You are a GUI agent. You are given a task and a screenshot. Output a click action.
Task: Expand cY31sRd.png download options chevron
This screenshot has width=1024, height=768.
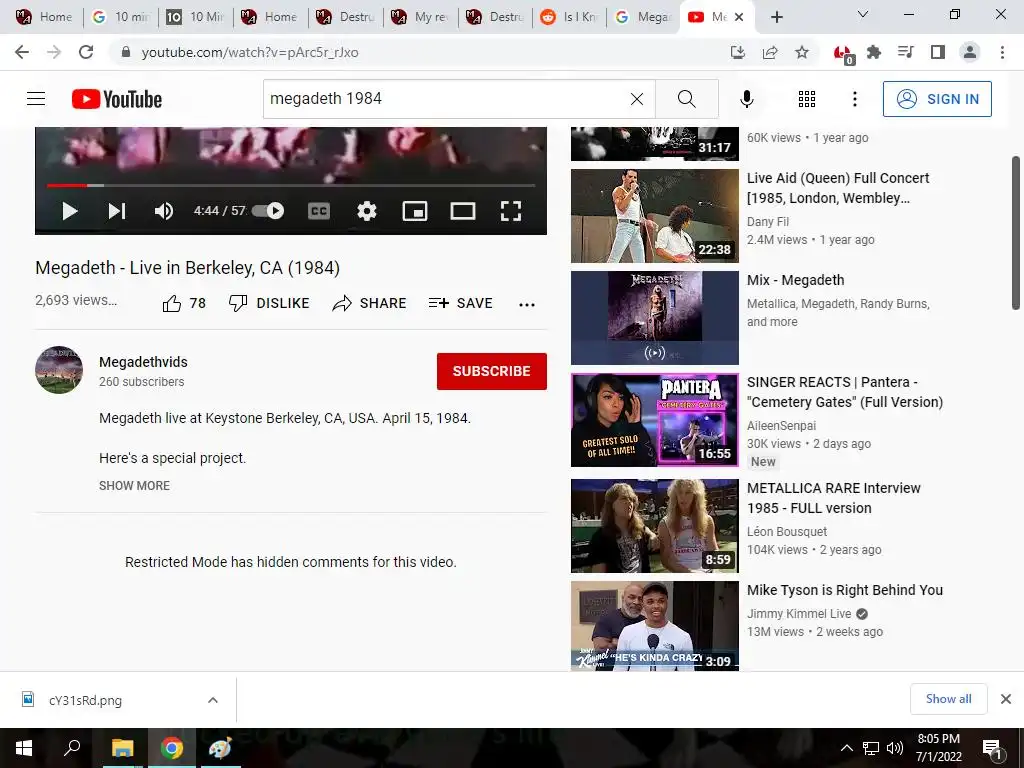pyautogui.click(x=212, y=700)
